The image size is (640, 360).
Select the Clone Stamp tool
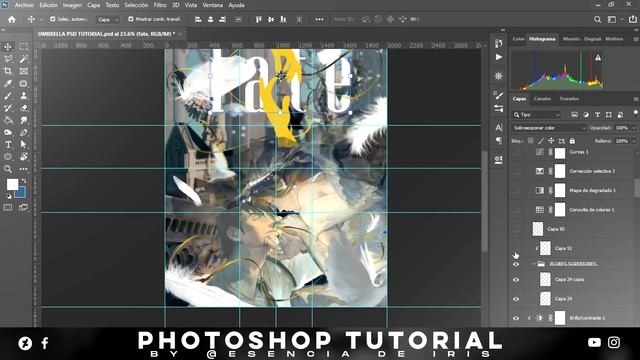[x=24, y=96]
